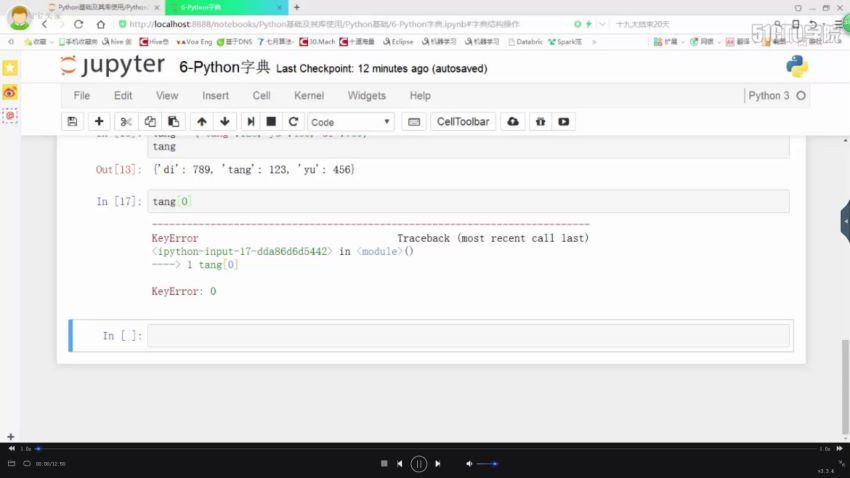This screenshot has width=850, height=478.
Task: Open the Weibo sidebar icon
Action: click(x=10, y=93)
